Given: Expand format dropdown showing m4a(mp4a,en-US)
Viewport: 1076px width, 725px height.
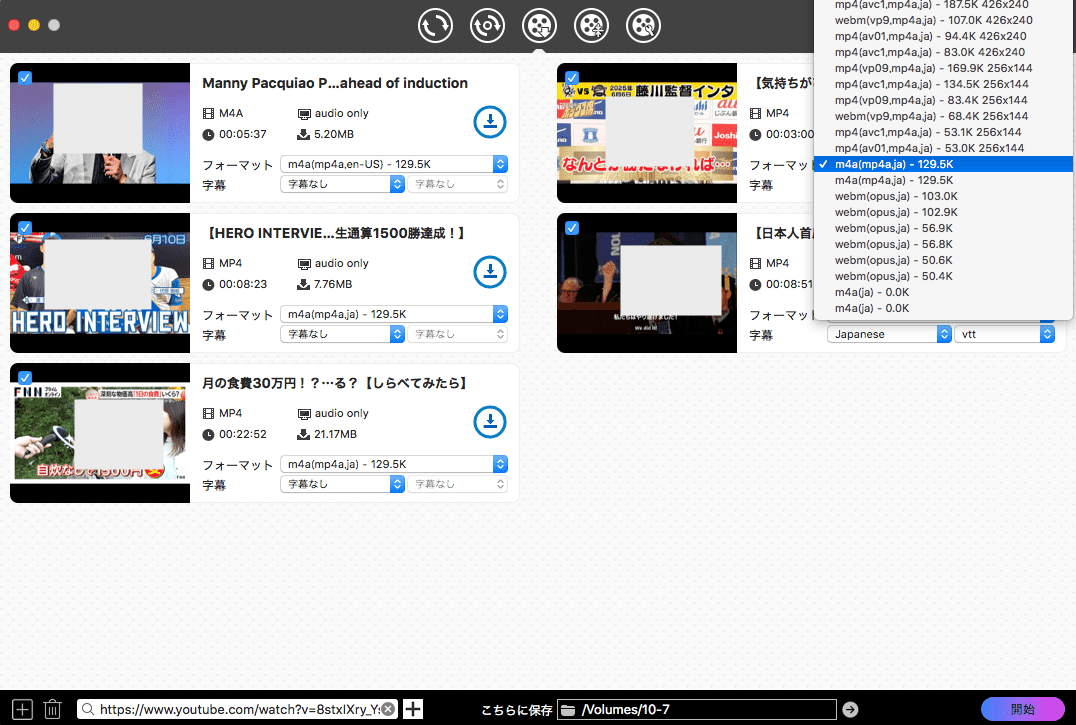Looking at the screenshot, I should coord(394,164).
